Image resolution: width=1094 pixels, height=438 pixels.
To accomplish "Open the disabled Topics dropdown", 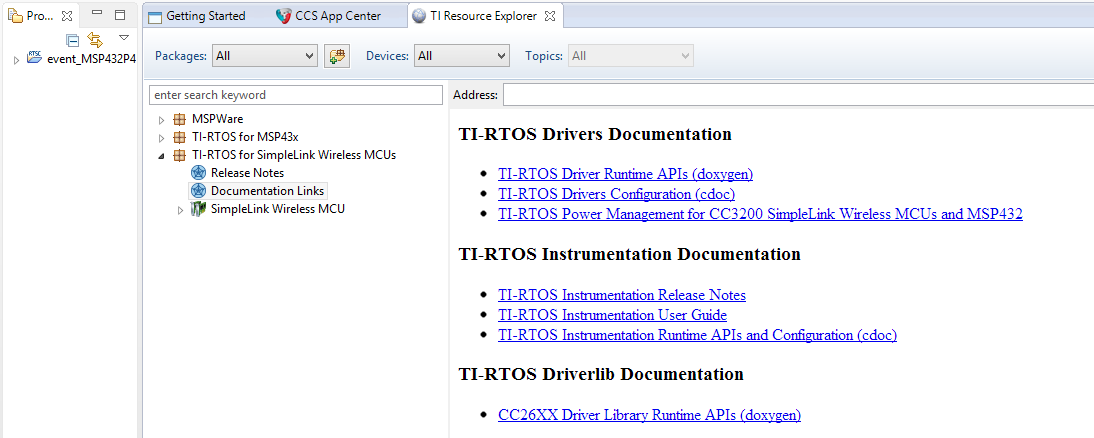I will 631,56.
